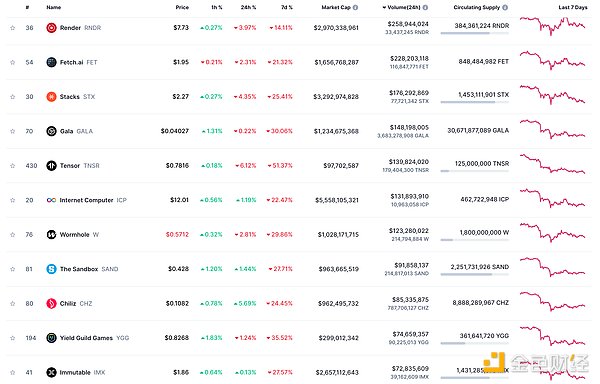Star Render to add to watchlist

pyautogui.click(x=13, y=28)
